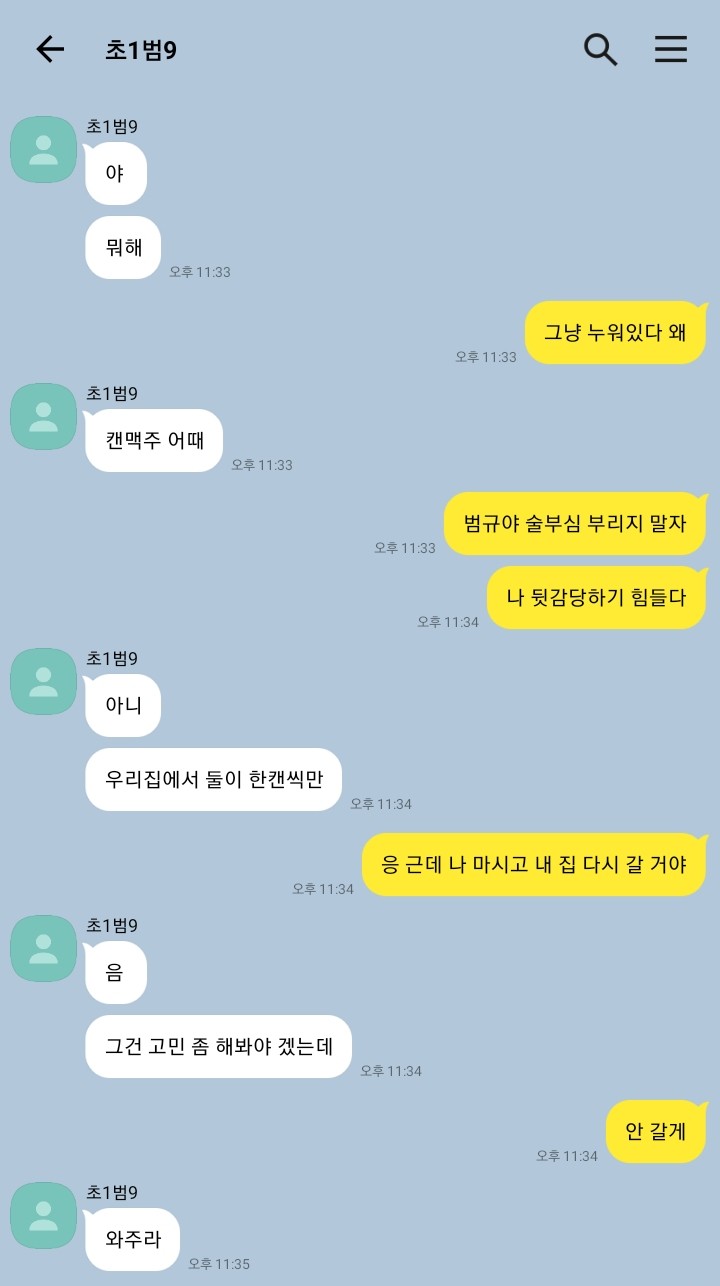Tap the profile avatar beside the 음 message
This screenshot has width=720, height=1286.
[x=43, y=948]
